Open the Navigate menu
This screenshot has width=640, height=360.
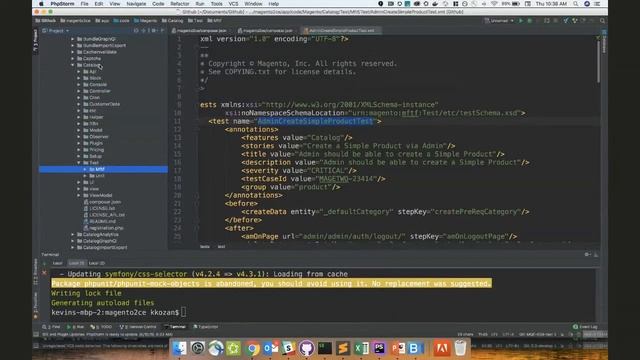point(136,4)
